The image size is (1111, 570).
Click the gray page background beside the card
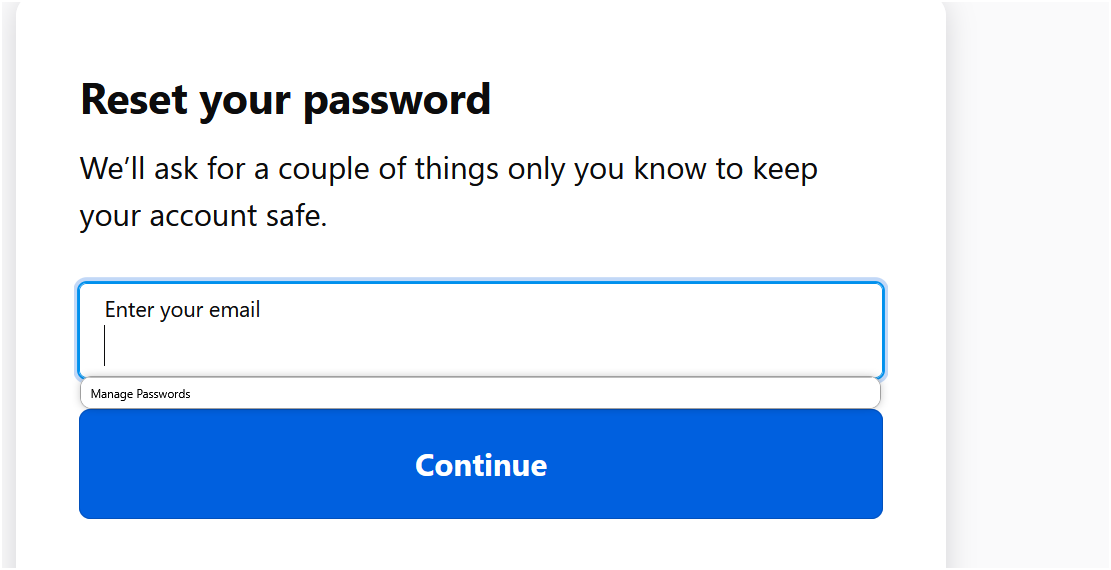1030,300
